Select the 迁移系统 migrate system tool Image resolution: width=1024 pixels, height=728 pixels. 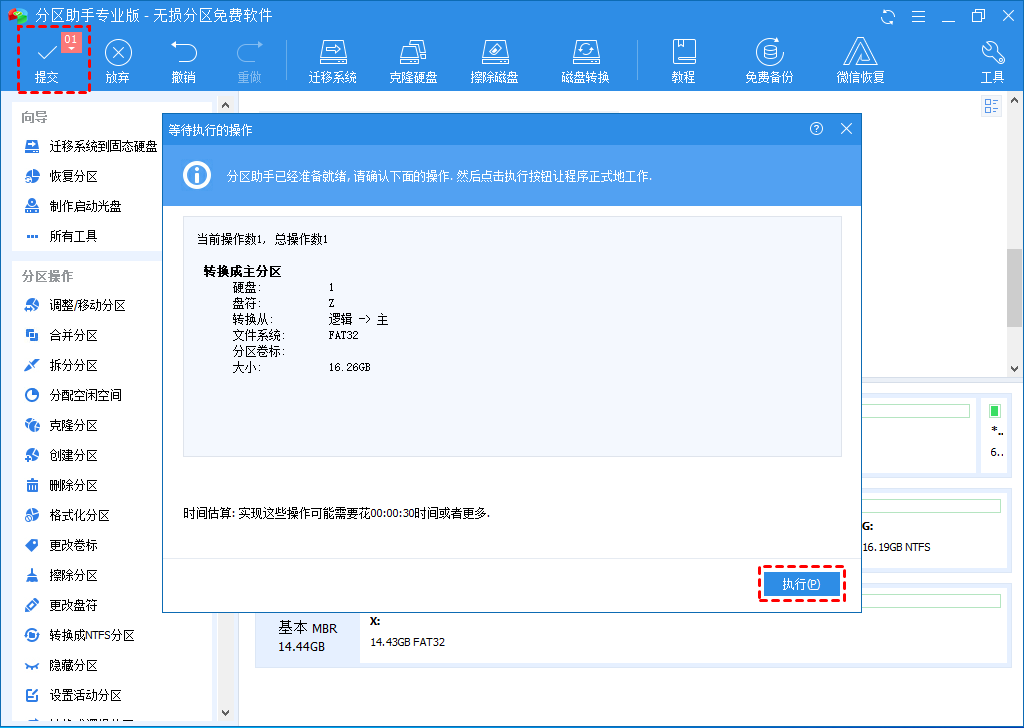click(333, 59)
